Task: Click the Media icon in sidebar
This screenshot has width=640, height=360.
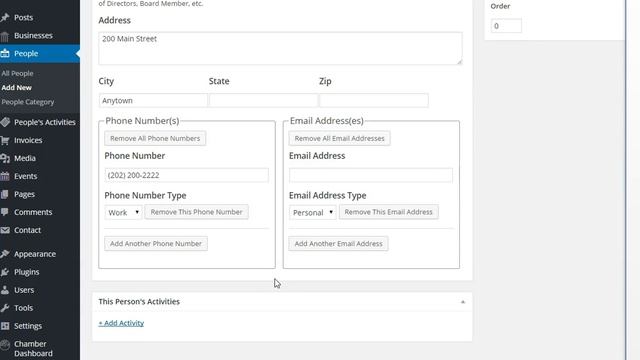Action: coord(4,158)
